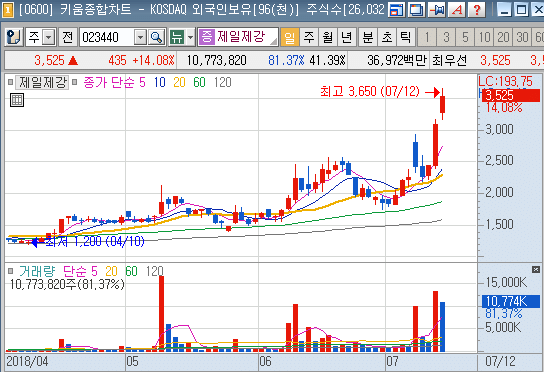The width and height of the screenshot is (544, 372).
Task: Click the title bar app icon numbered 1
Action: [7, 10]
